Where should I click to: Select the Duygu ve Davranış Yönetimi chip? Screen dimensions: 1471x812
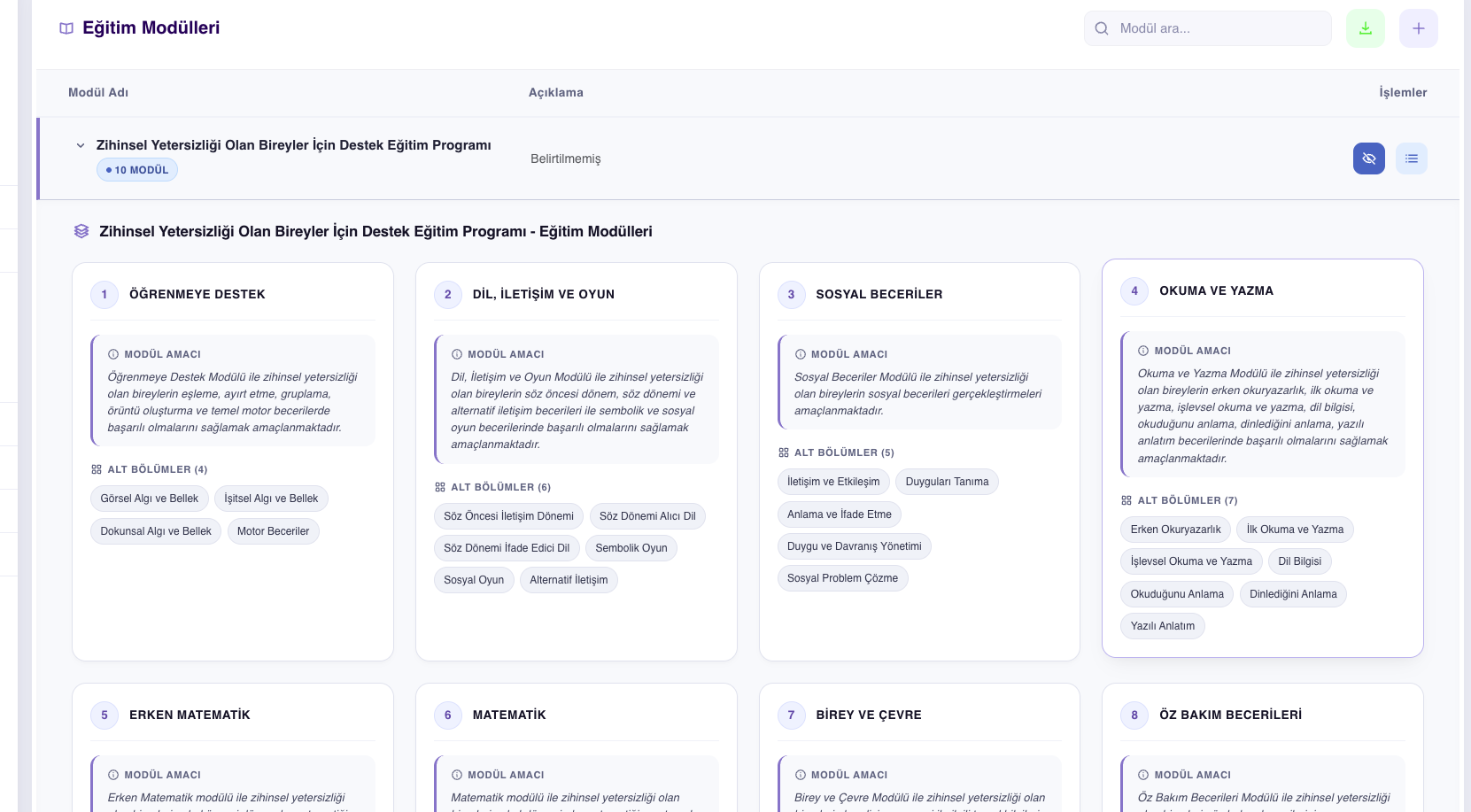tap(855, 546)
